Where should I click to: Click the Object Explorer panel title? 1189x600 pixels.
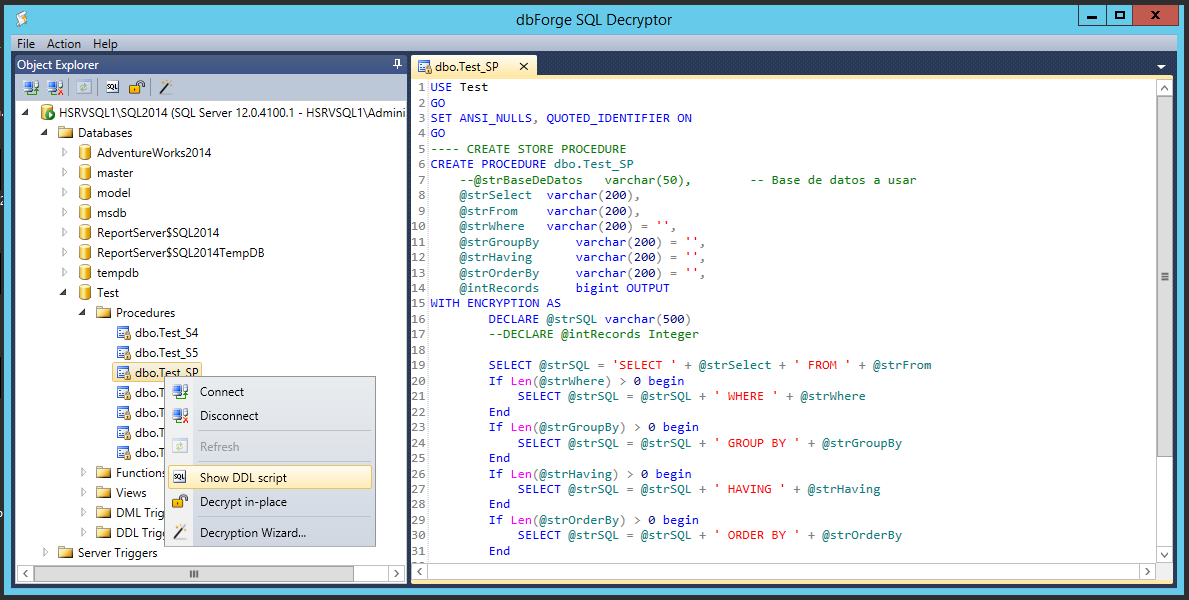coord(58,64)
